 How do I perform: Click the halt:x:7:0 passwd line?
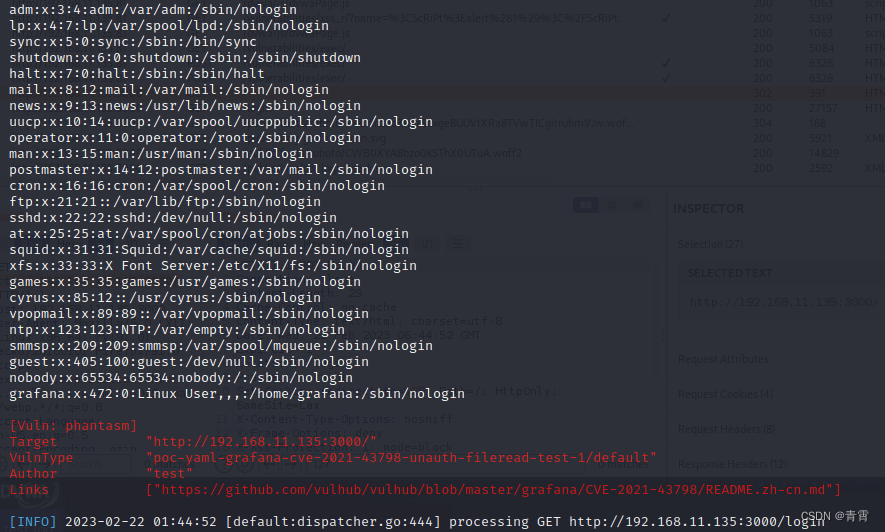point(137,73)
